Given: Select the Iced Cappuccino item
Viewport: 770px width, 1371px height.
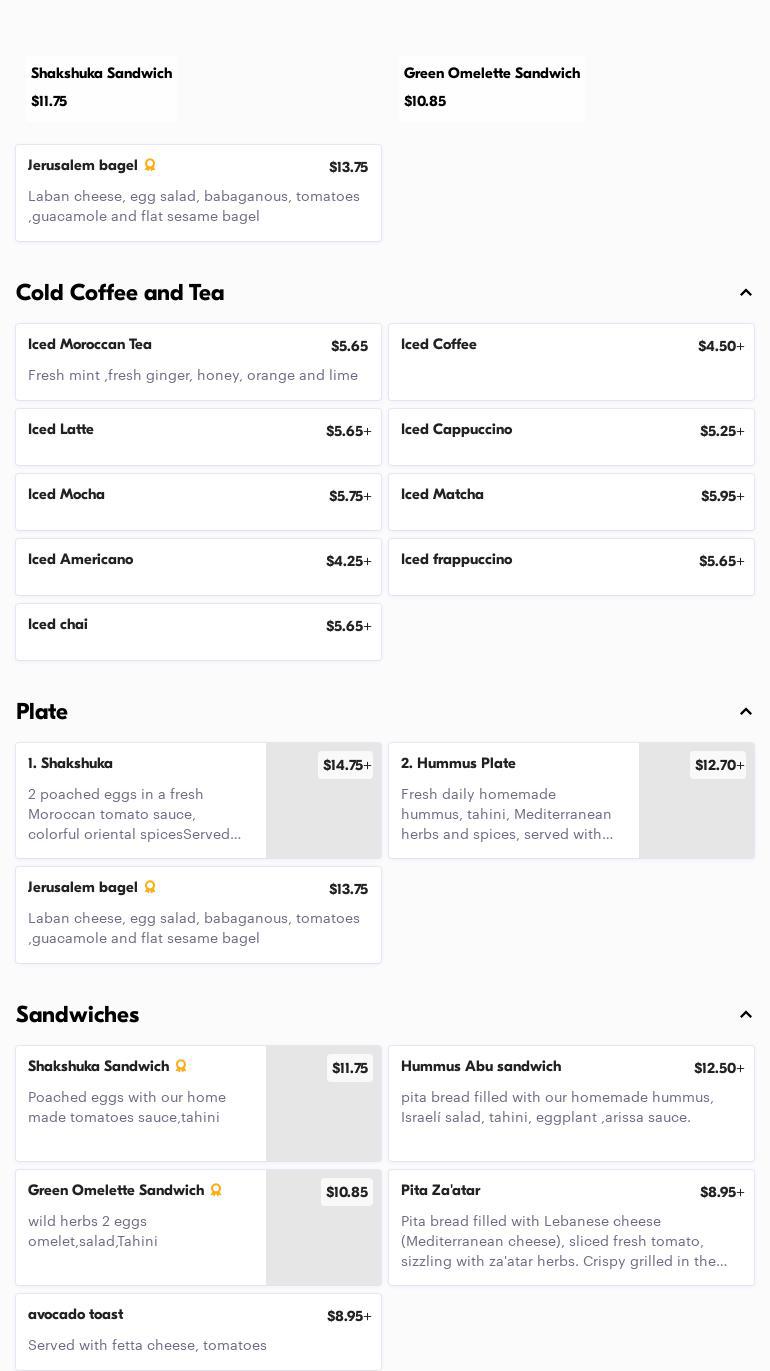Looking at the screenshot, I should tap(571, 436).
